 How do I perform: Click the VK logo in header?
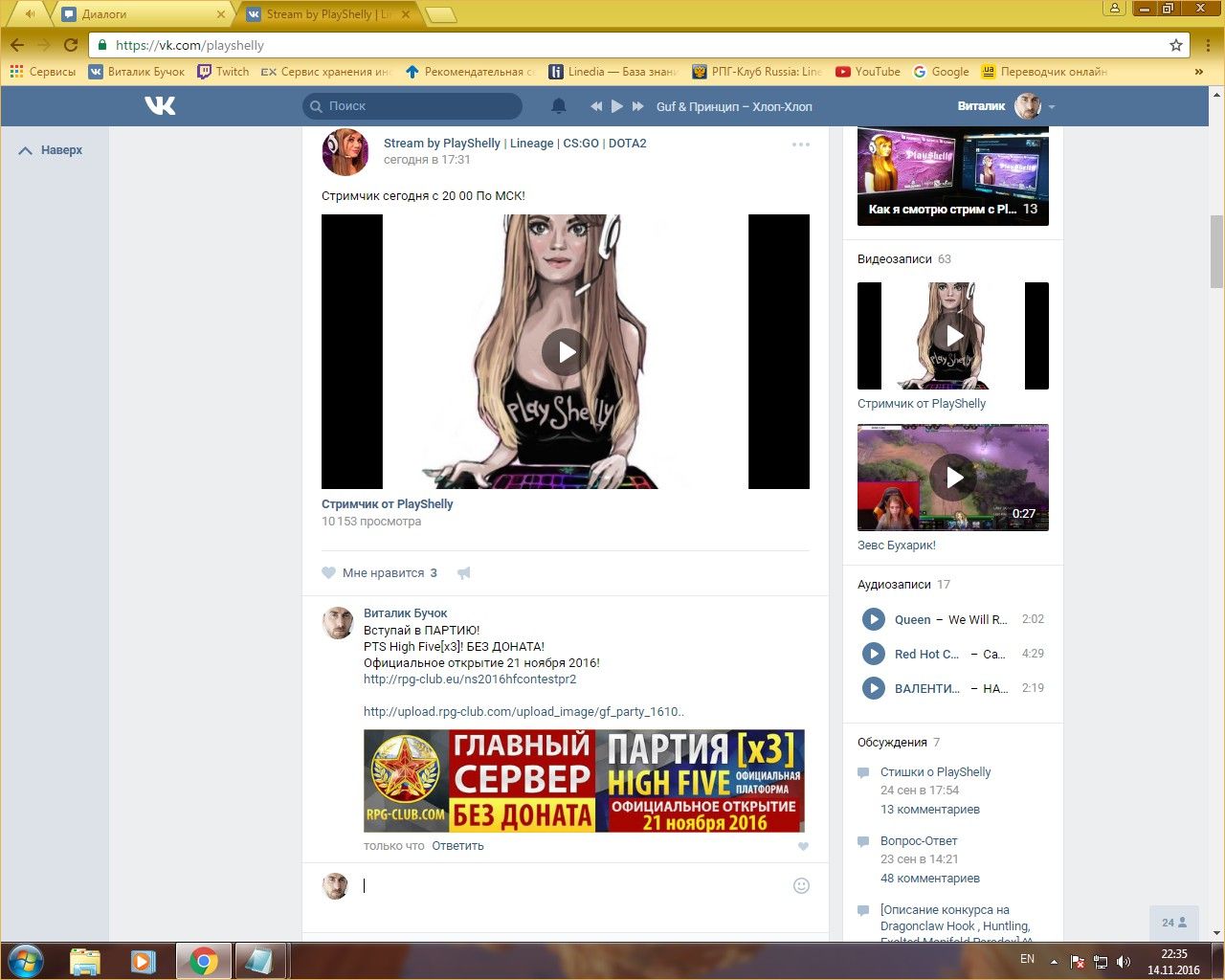pos(160,106)
